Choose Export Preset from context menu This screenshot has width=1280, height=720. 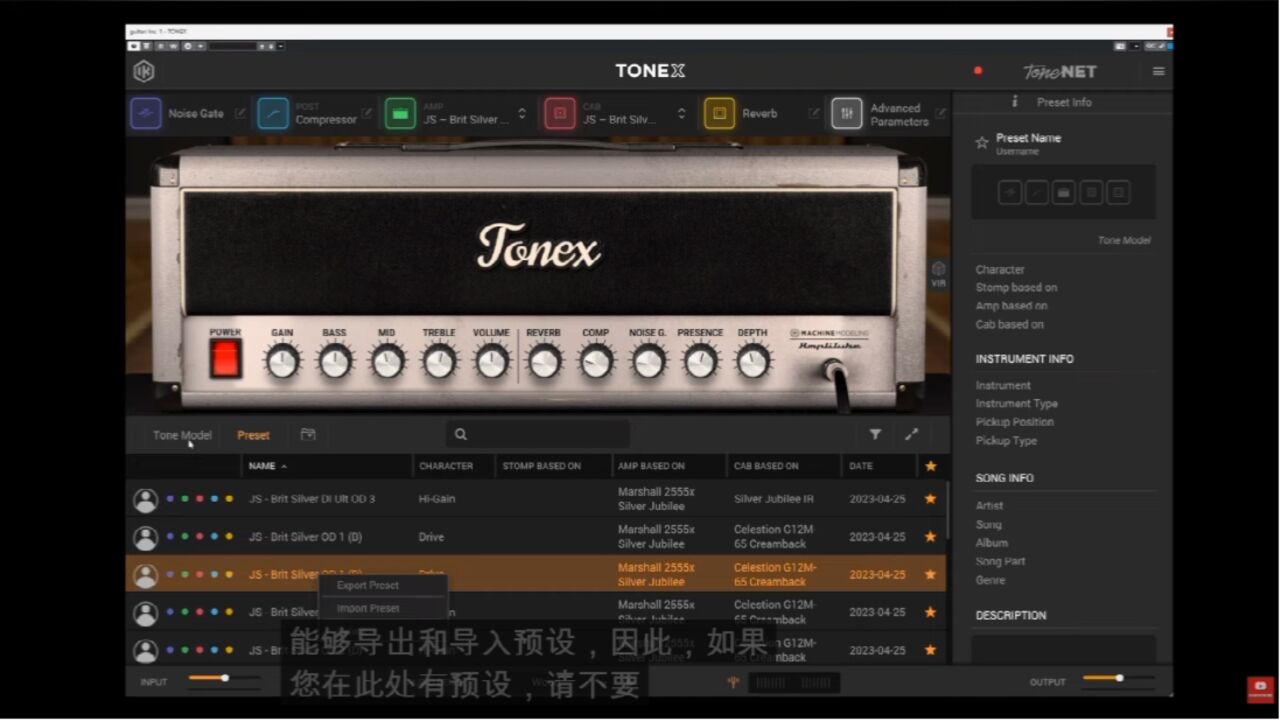367,586
